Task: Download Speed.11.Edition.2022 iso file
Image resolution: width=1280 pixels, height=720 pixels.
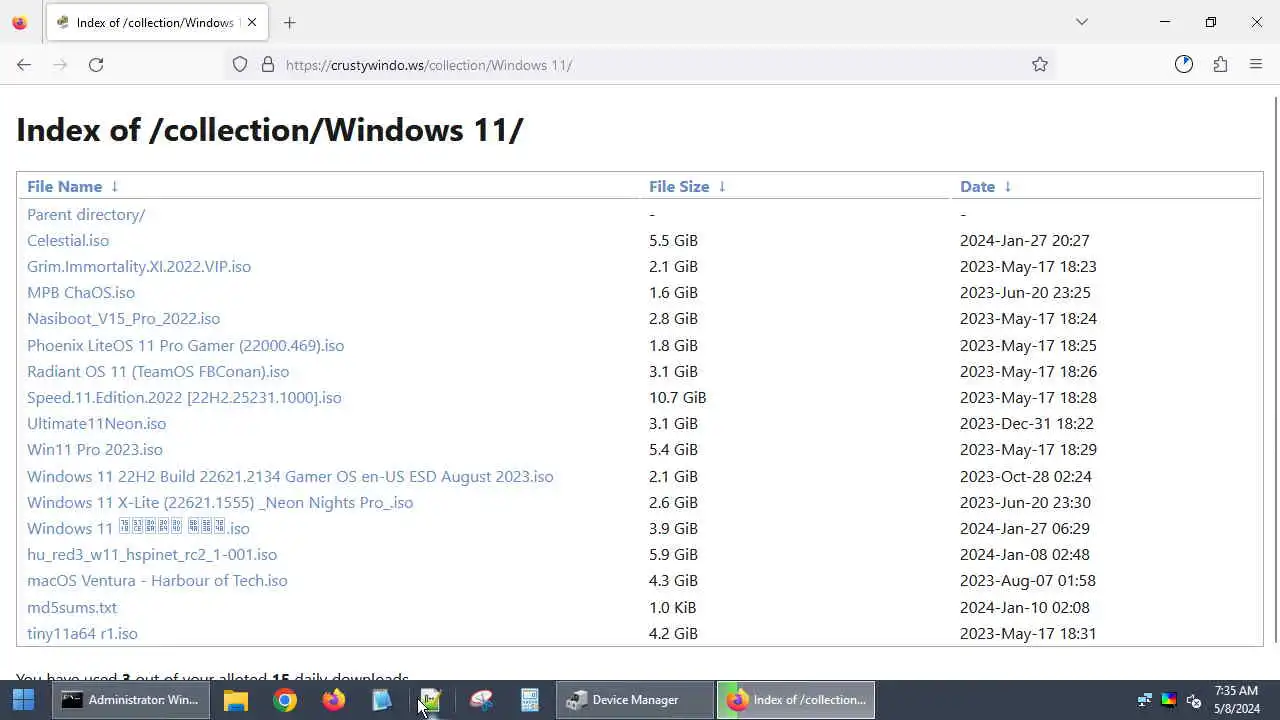Action: click(x=184, y=397)
